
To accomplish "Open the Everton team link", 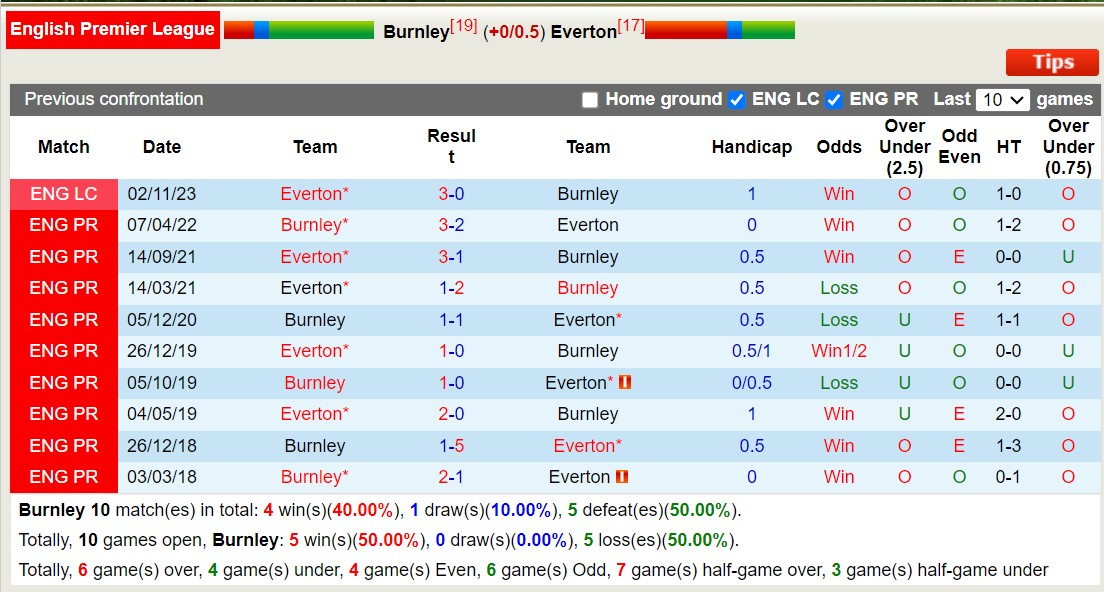I will pyautogui.click(x=584, y=31).
